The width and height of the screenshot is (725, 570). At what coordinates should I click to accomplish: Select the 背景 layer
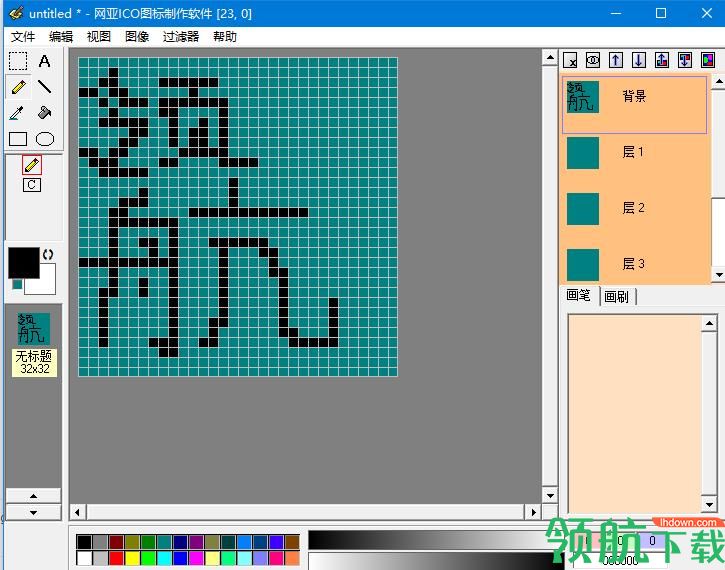point(634,105)
